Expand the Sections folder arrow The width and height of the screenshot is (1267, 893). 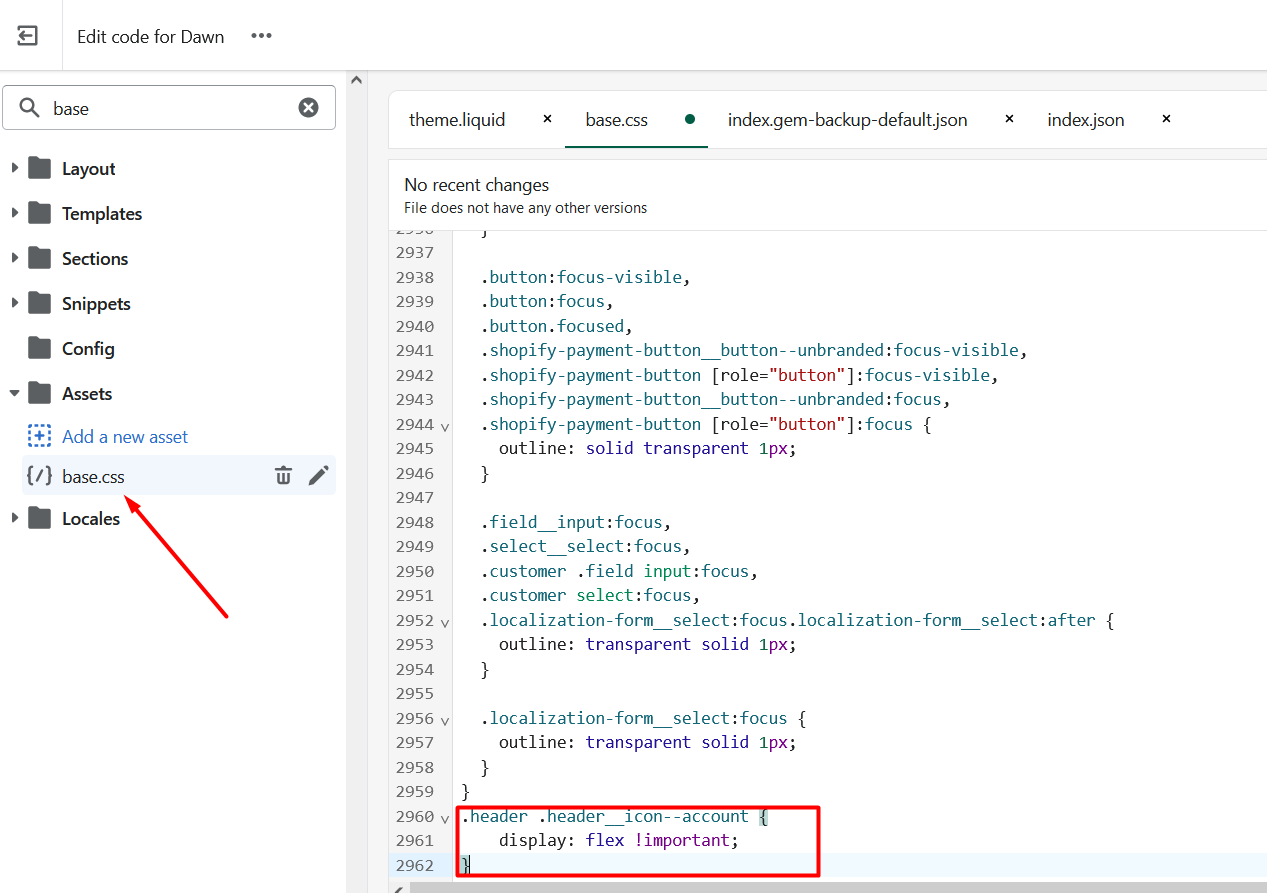pos(15,258)
